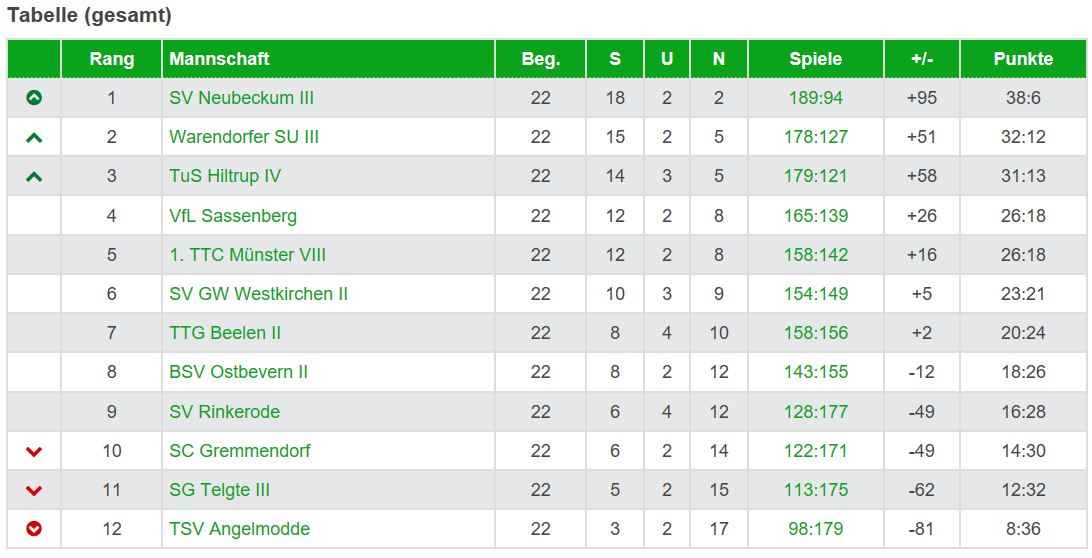The image size is (1092, 558).
Task: Click the champion circle icon beside SV Neubeckum III
Action: (x=34, y=98)
